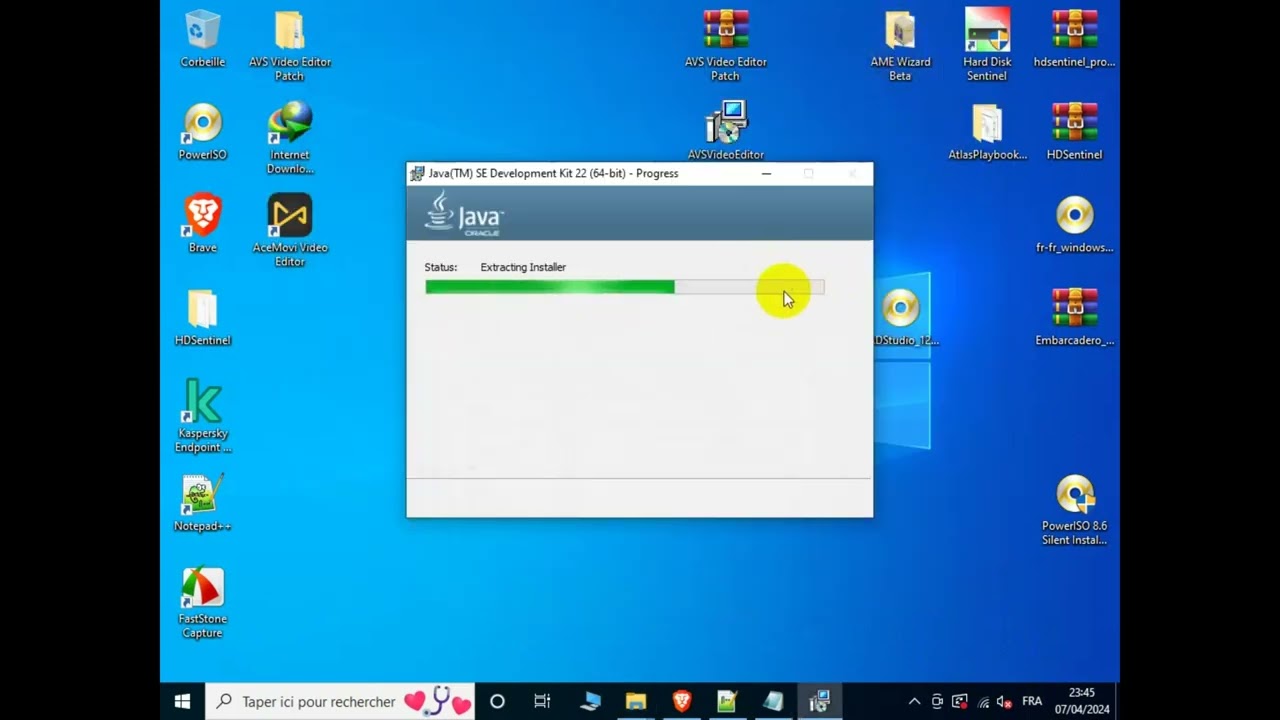Open File Explorer from the taskbar

pyautogui.click(x=636, y=701)
